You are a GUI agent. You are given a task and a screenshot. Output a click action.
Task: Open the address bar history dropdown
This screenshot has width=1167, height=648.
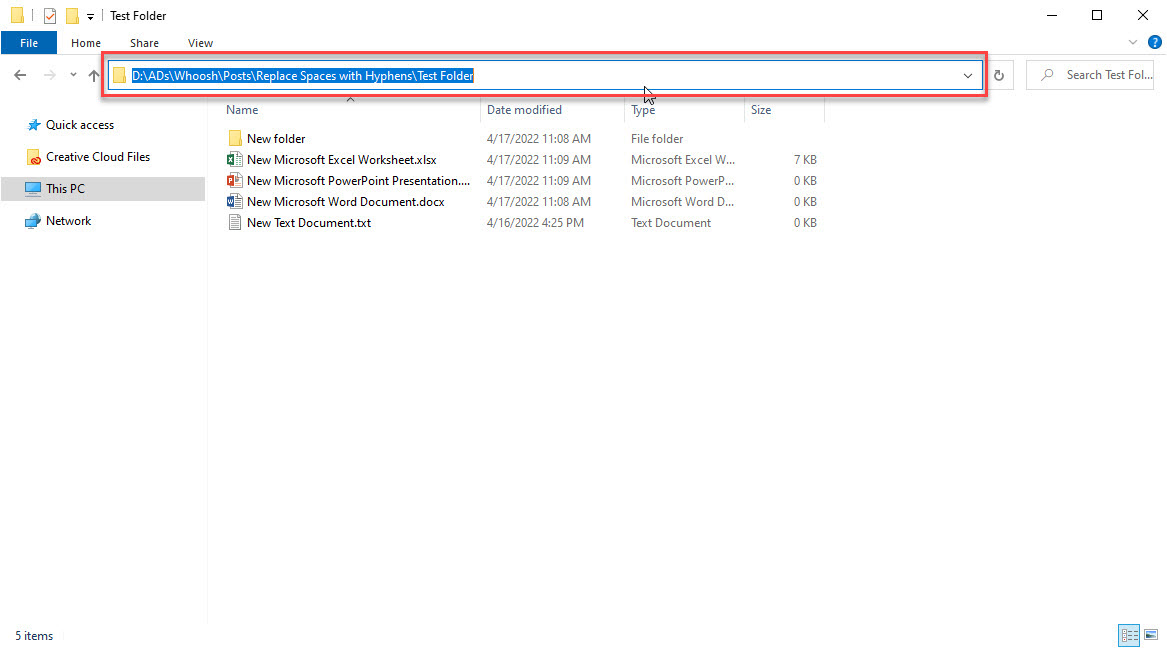point(967,74)
